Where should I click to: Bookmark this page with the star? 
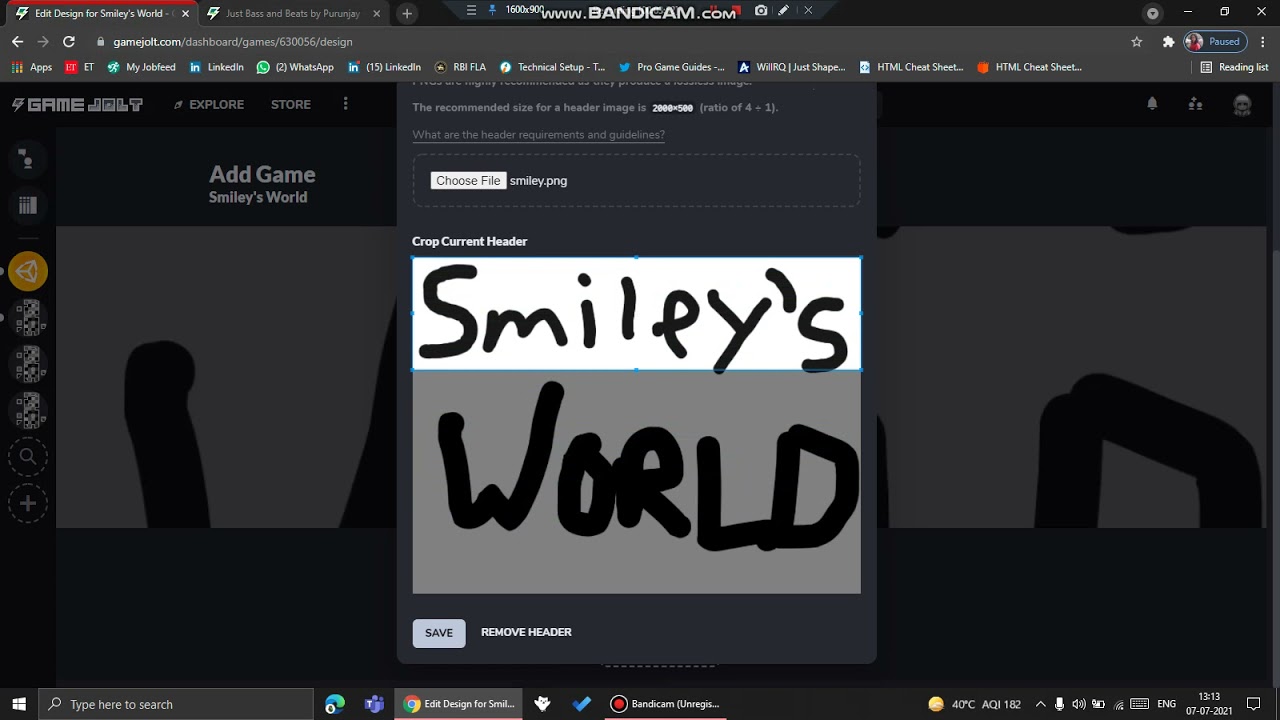point(1137,42)
